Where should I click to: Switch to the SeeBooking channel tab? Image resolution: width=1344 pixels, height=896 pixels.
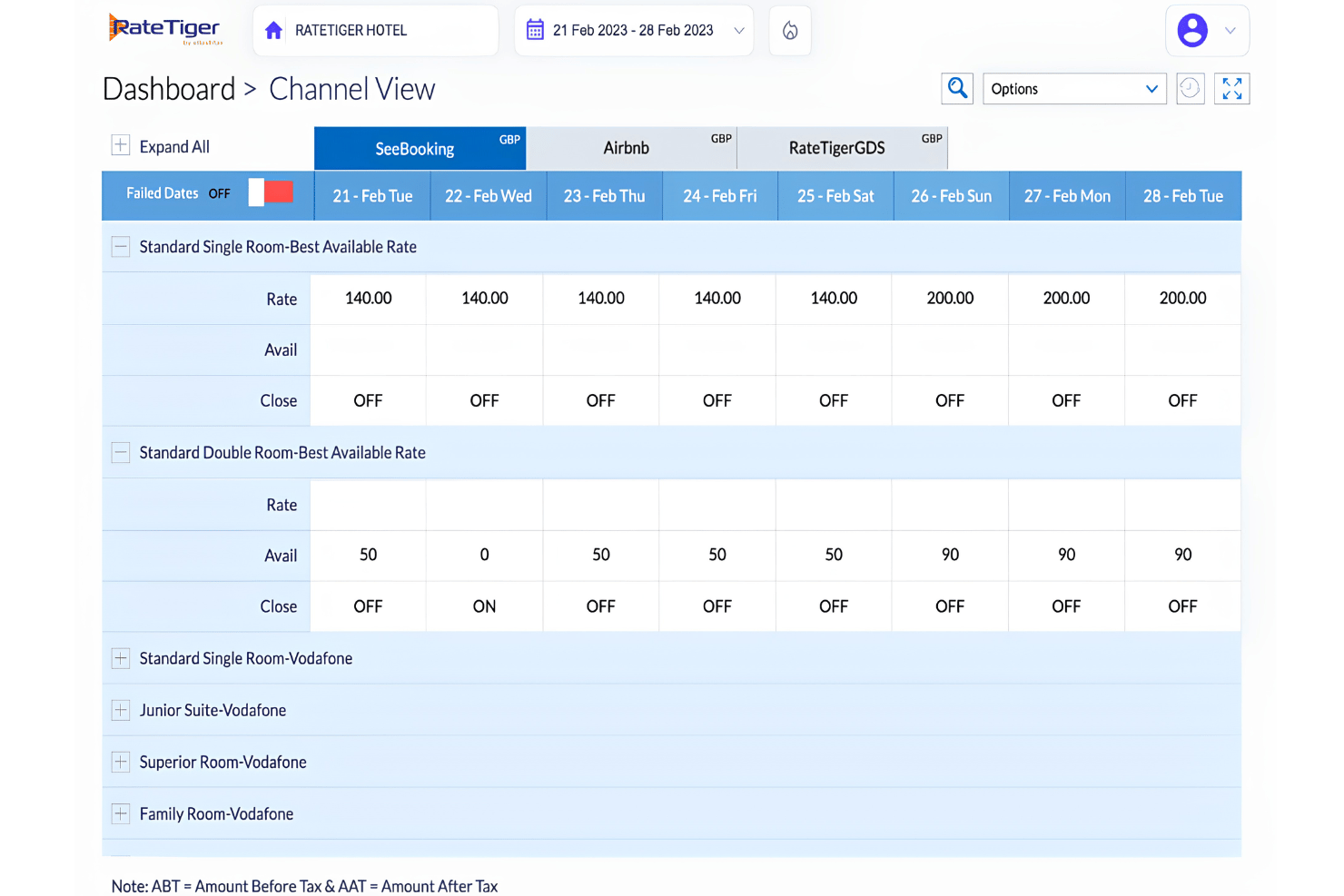click(x=420, y=148)
